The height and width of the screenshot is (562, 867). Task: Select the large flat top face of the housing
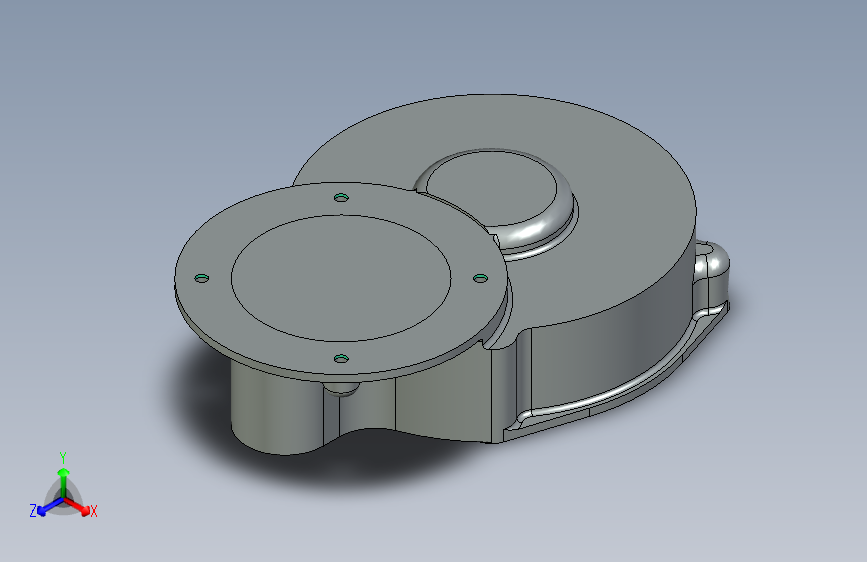pyautogui.click(x=619, y=221)
